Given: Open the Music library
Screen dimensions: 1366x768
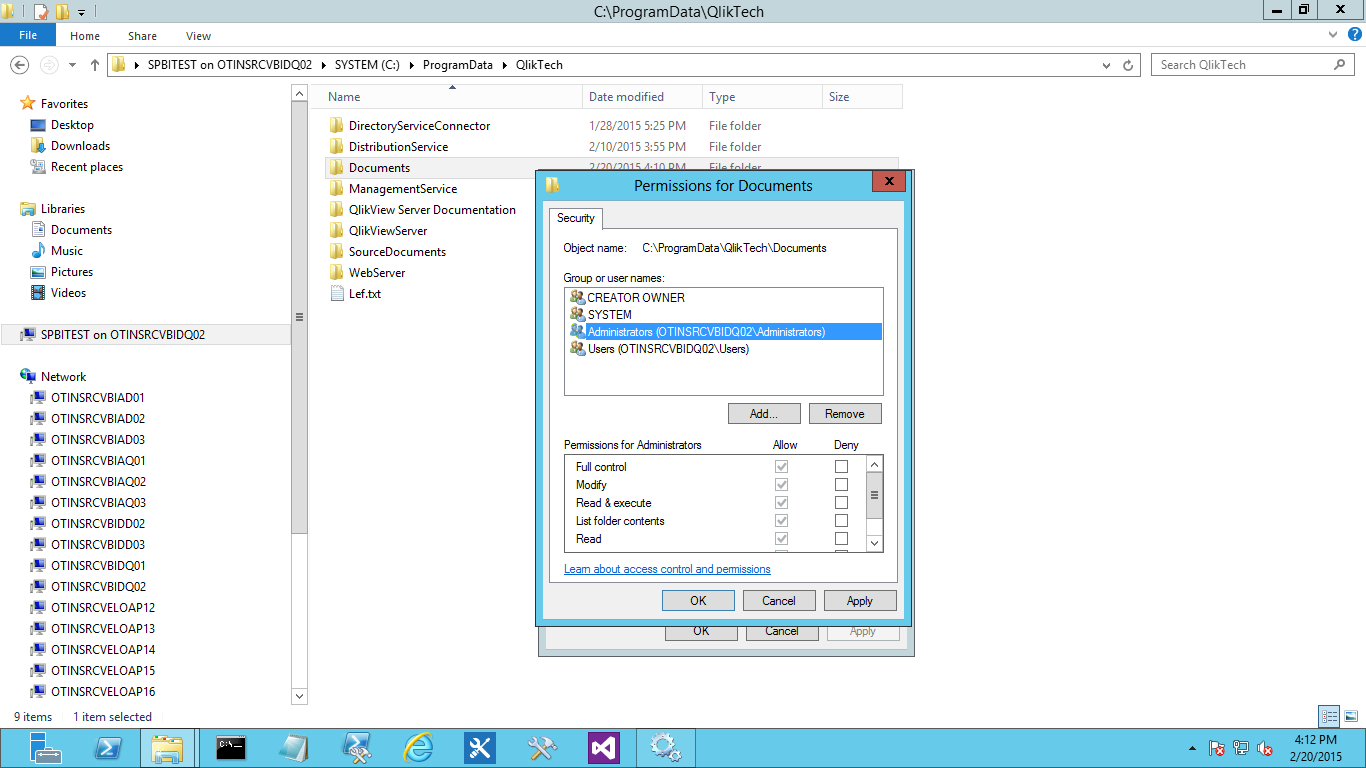Looking at the screenshot, I should (67, 251).
